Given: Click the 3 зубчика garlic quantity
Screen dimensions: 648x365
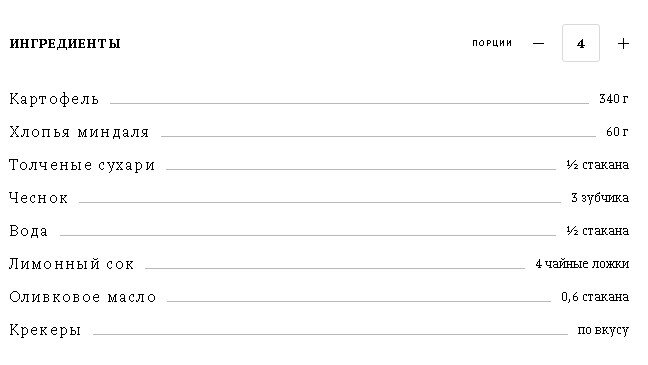Looking at the screenshot, I should [x=600, y=198].
